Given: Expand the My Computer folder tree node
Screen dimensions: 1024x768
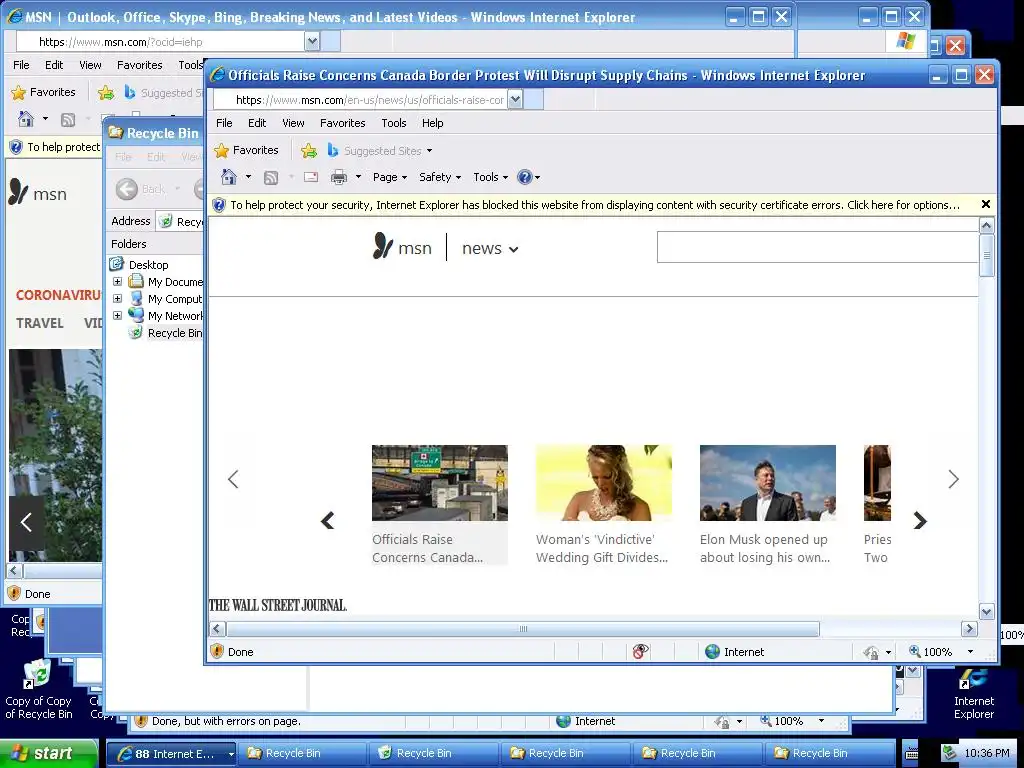Looking at the screenshot, I should click(118, 298).
